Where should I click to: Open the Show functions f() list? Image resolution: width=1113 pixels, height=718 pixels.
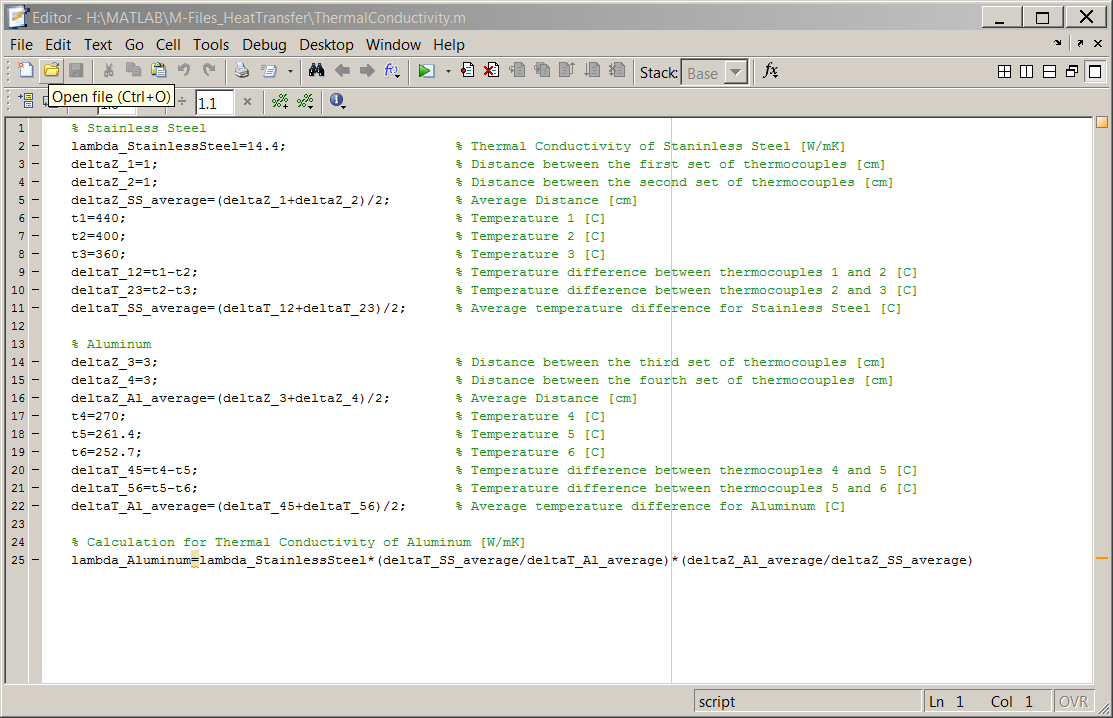392,70
